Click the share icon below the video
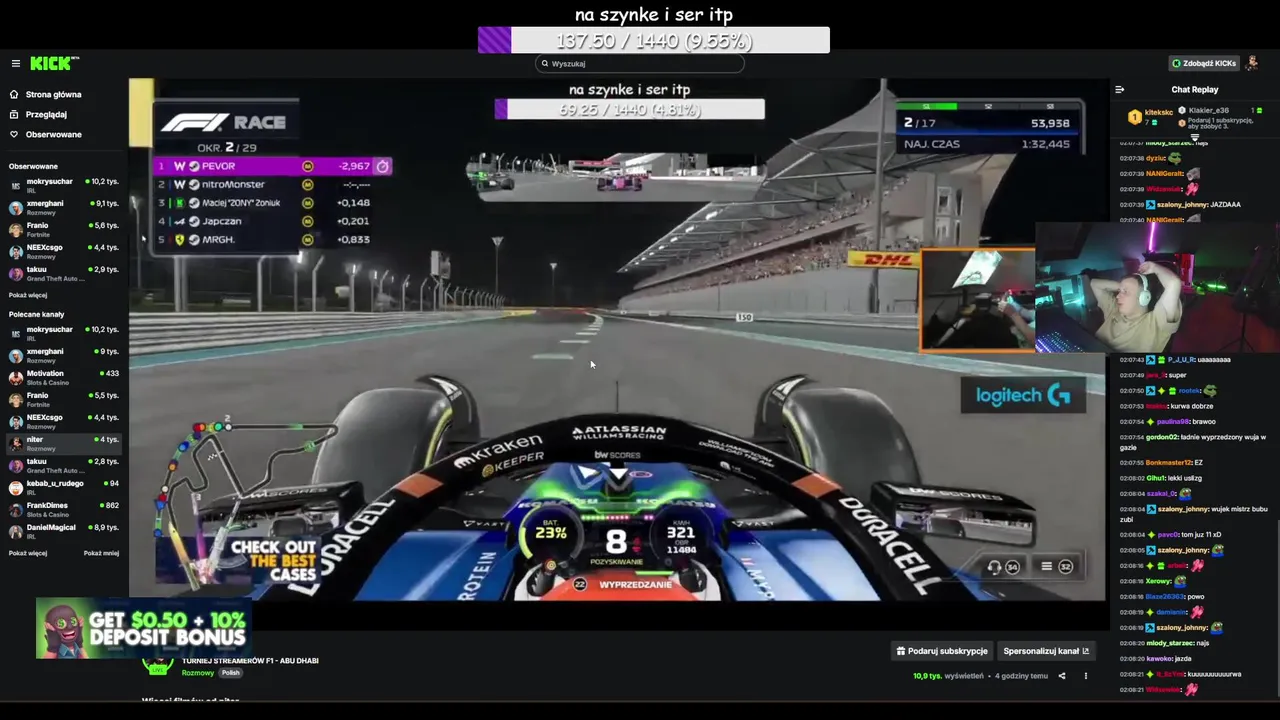The image size is (1280, 720). (1062, 676)
